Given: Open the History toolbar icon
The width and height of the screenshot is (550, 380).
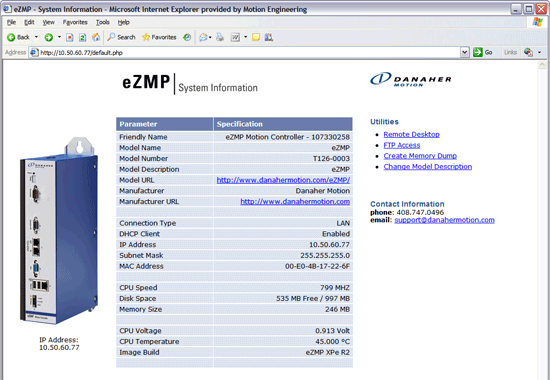Looking at the screenshot, I should pos(187,37).
